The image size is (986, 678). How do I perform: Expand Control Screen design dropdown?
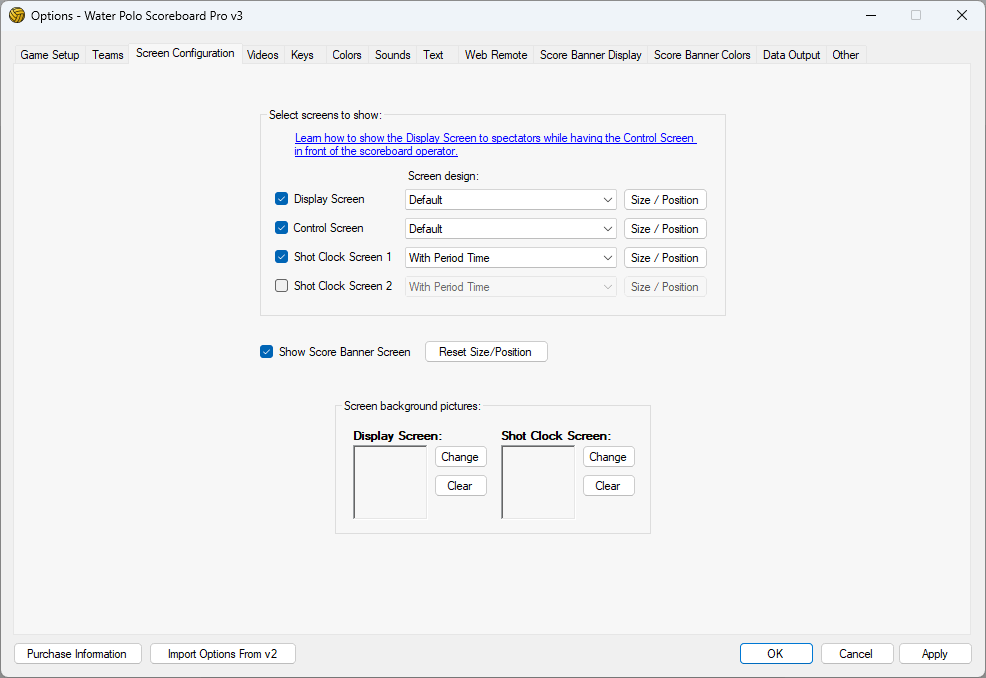coord(510,229)
